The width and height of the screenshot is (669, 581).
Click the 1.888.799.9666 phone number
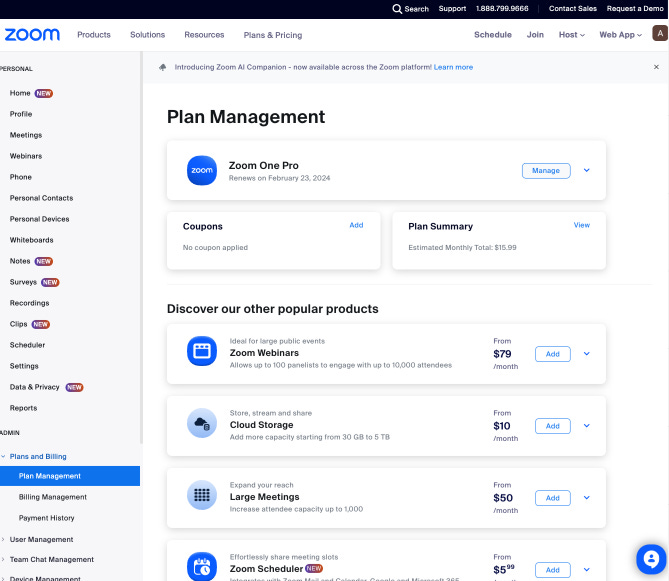point(502,9)
